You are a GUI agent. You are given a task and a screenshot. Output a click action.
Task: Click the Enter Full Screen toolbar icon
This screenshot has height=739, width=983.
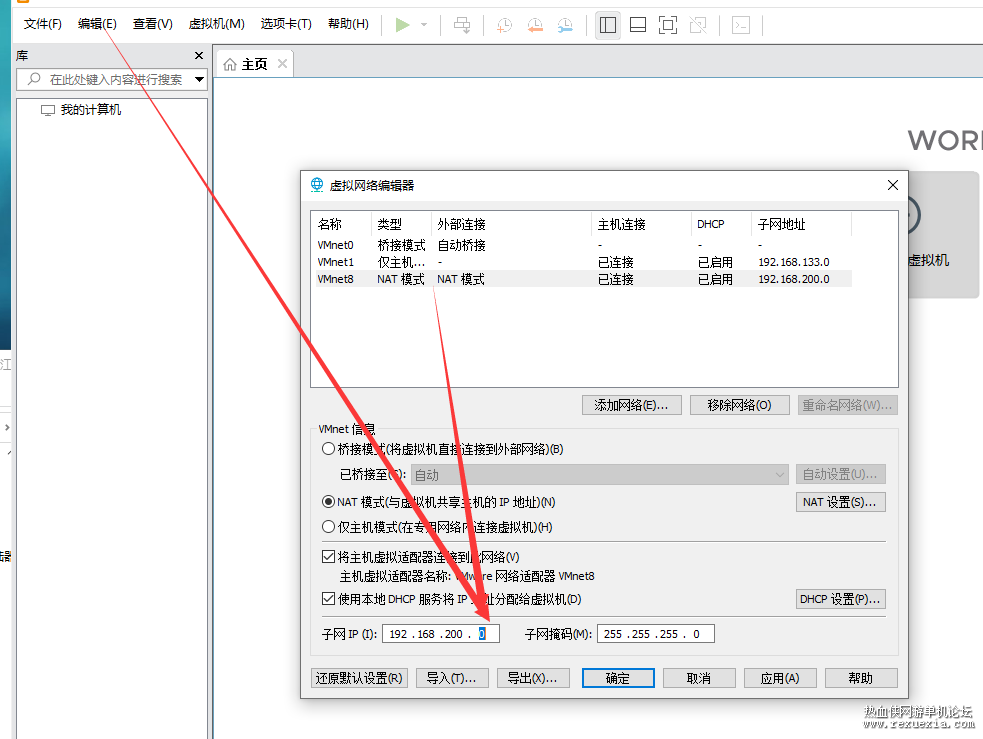click(668, 25)
